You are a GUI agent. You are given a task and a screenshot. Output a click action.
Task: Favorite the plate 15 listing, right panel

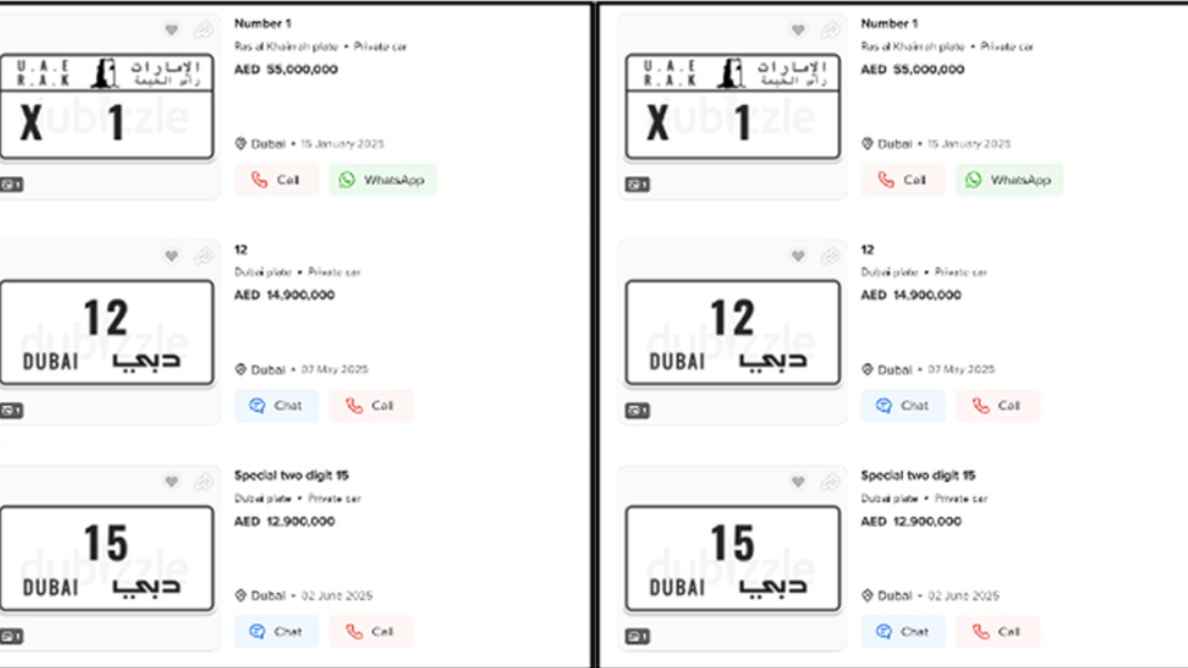pos(798,482)
